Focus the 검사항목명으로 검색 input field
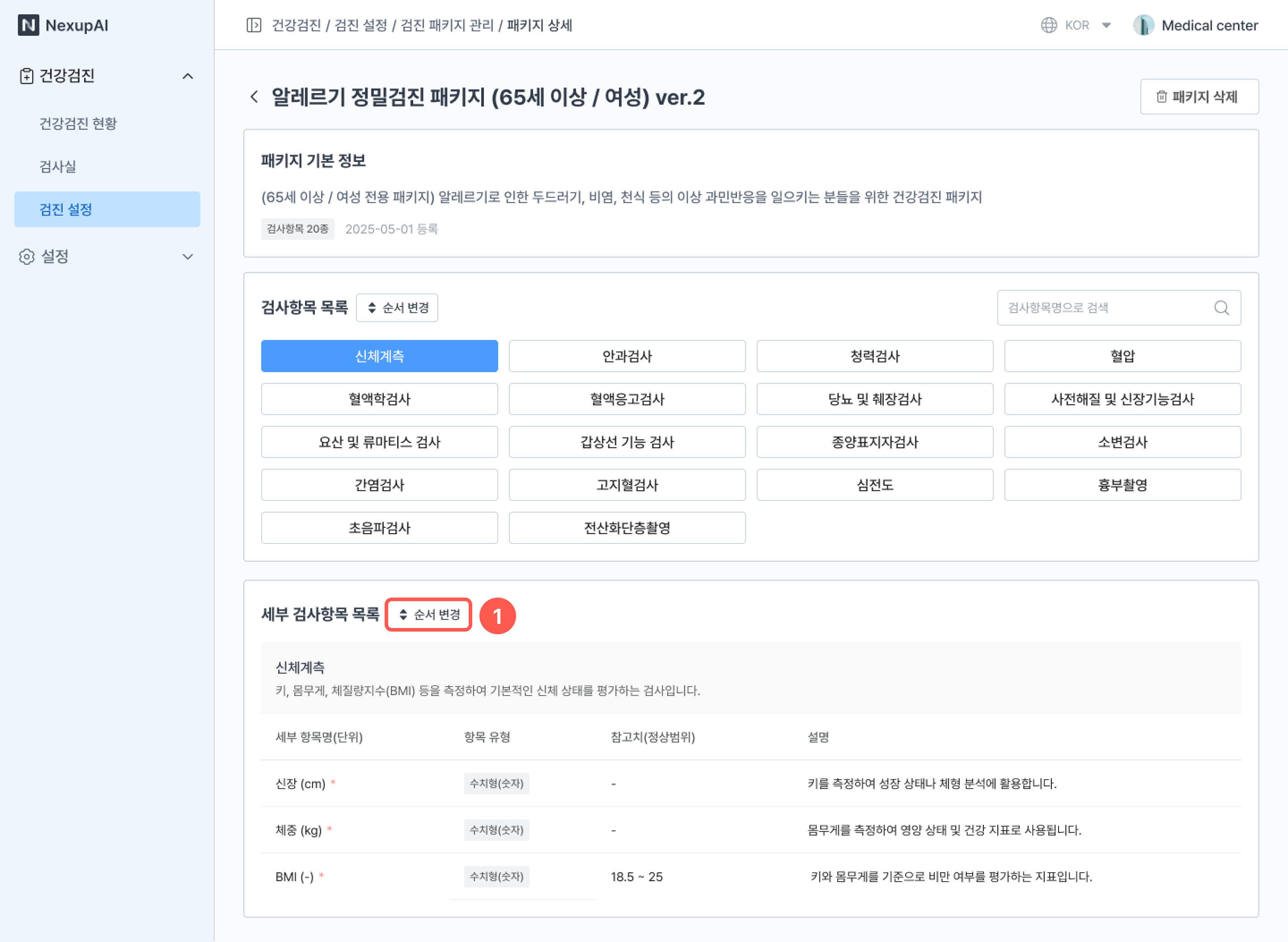Screen dimensions: 1288x942 tap(1101, 308)
